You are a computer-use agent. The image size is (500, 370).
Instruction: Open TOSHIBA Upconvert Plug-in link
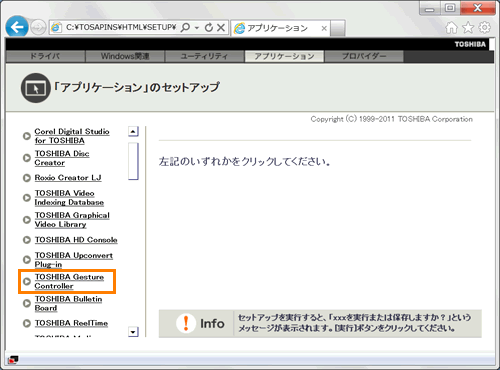(x=74, y=260)
